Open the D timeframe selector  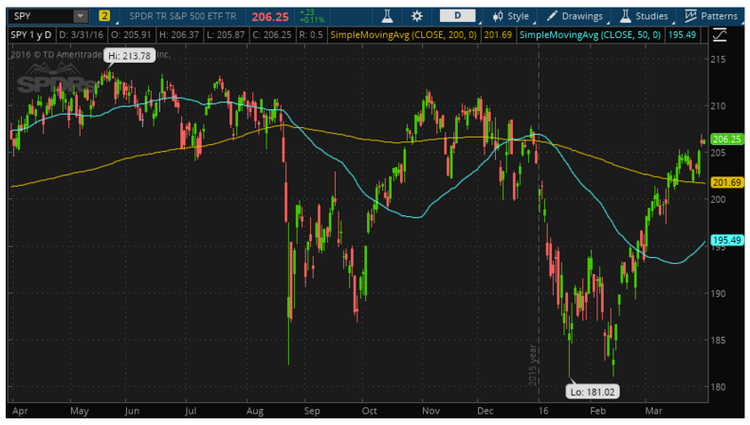click(x=458, y=17)
